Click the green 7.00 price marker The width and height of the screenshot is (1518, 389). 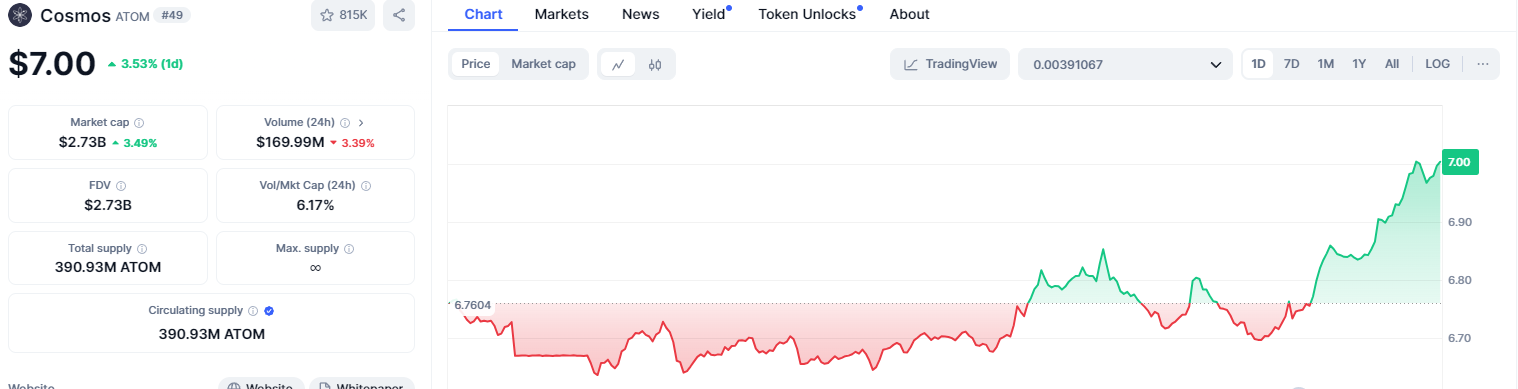point(1459,162)
